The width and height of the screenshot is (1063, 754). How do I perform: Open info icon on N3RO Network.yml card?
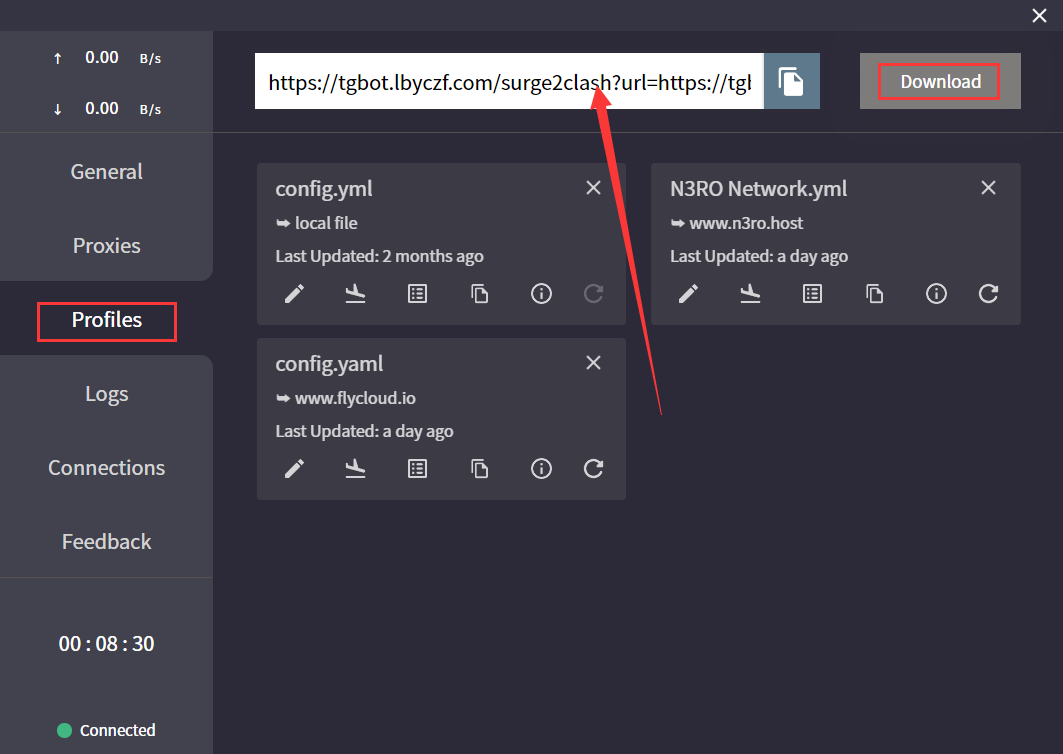[x=936, y=294]
